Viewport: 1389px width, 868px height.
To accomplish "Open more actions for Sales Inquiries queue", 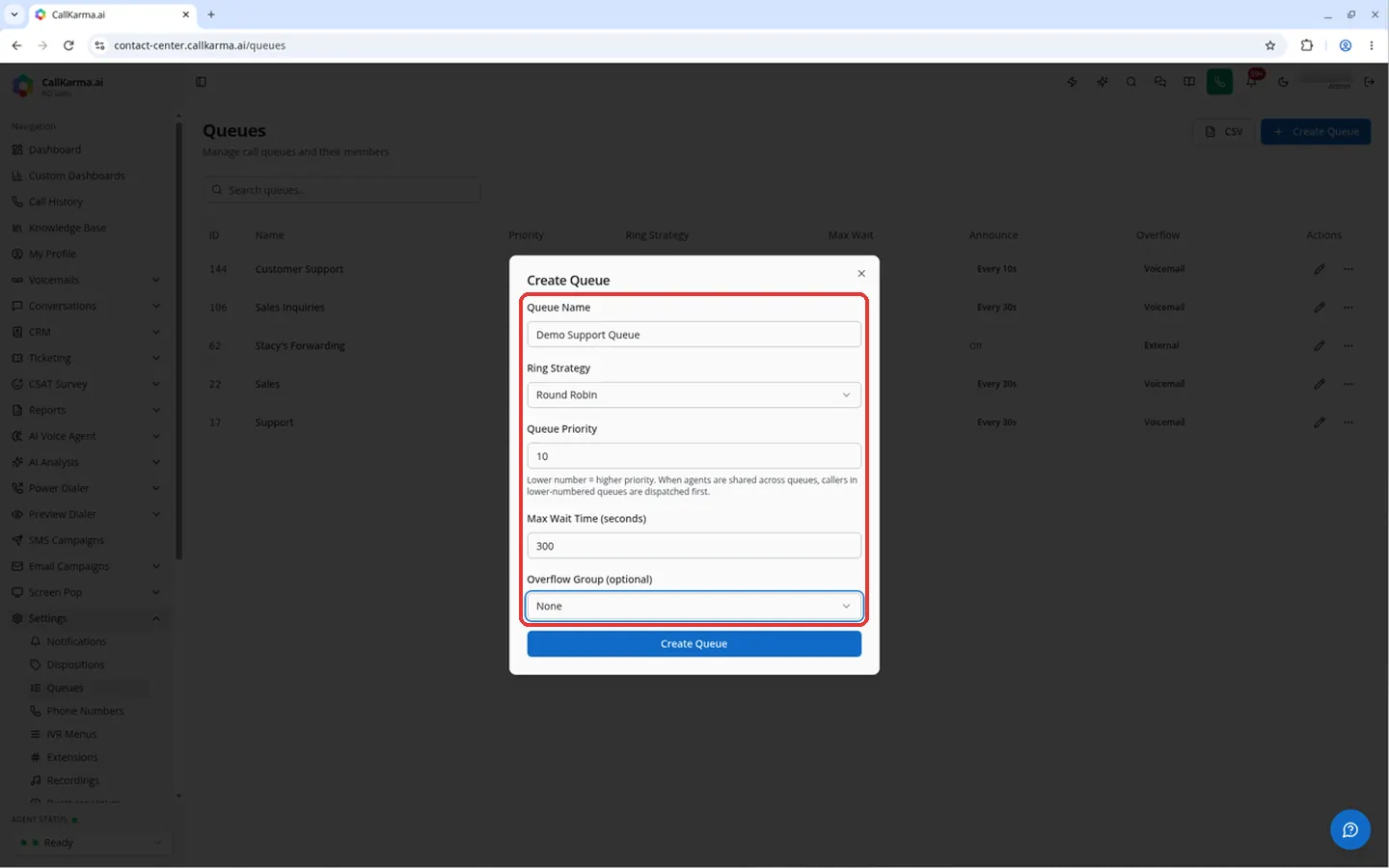I will [1348, 308].
